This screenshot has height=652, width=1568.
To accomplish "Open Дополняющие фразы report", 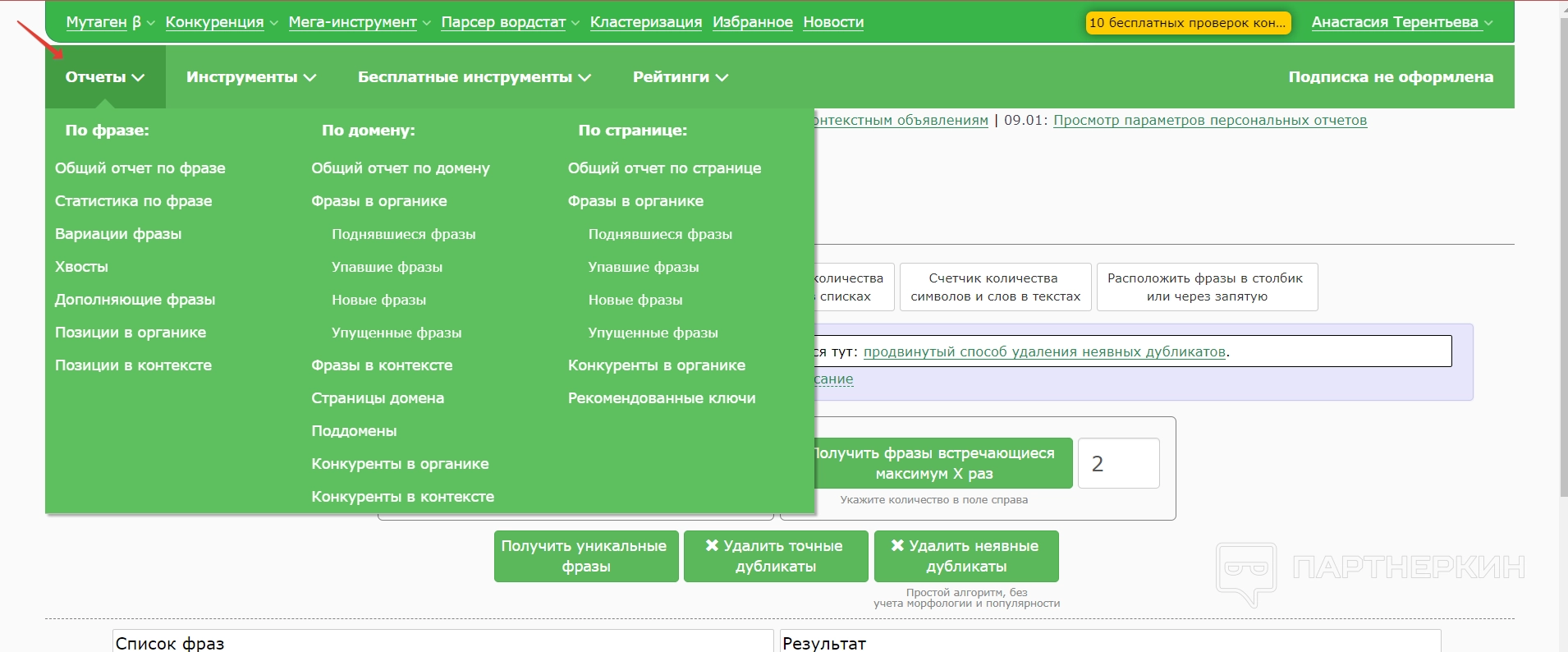I will (x=135, y=300).
